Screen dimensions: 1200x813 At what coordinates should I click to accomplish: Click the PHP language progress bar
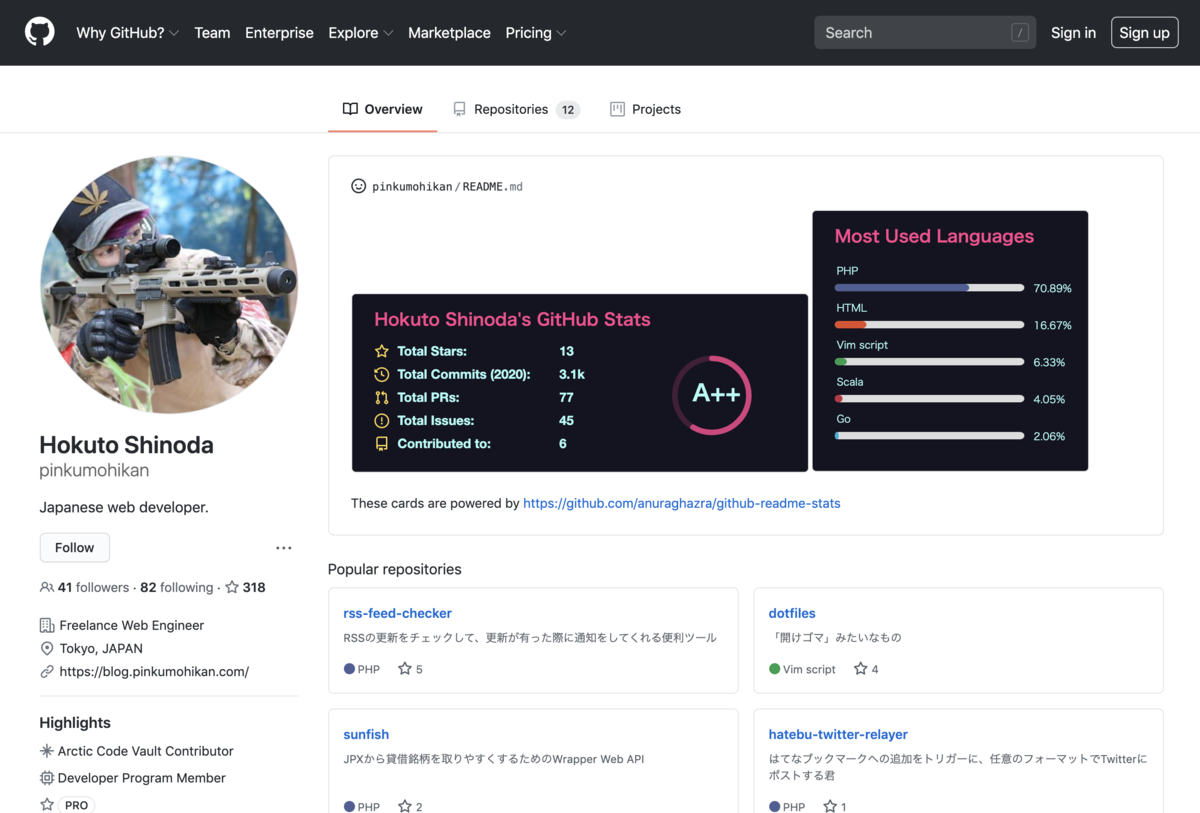(x=929, y=288)
